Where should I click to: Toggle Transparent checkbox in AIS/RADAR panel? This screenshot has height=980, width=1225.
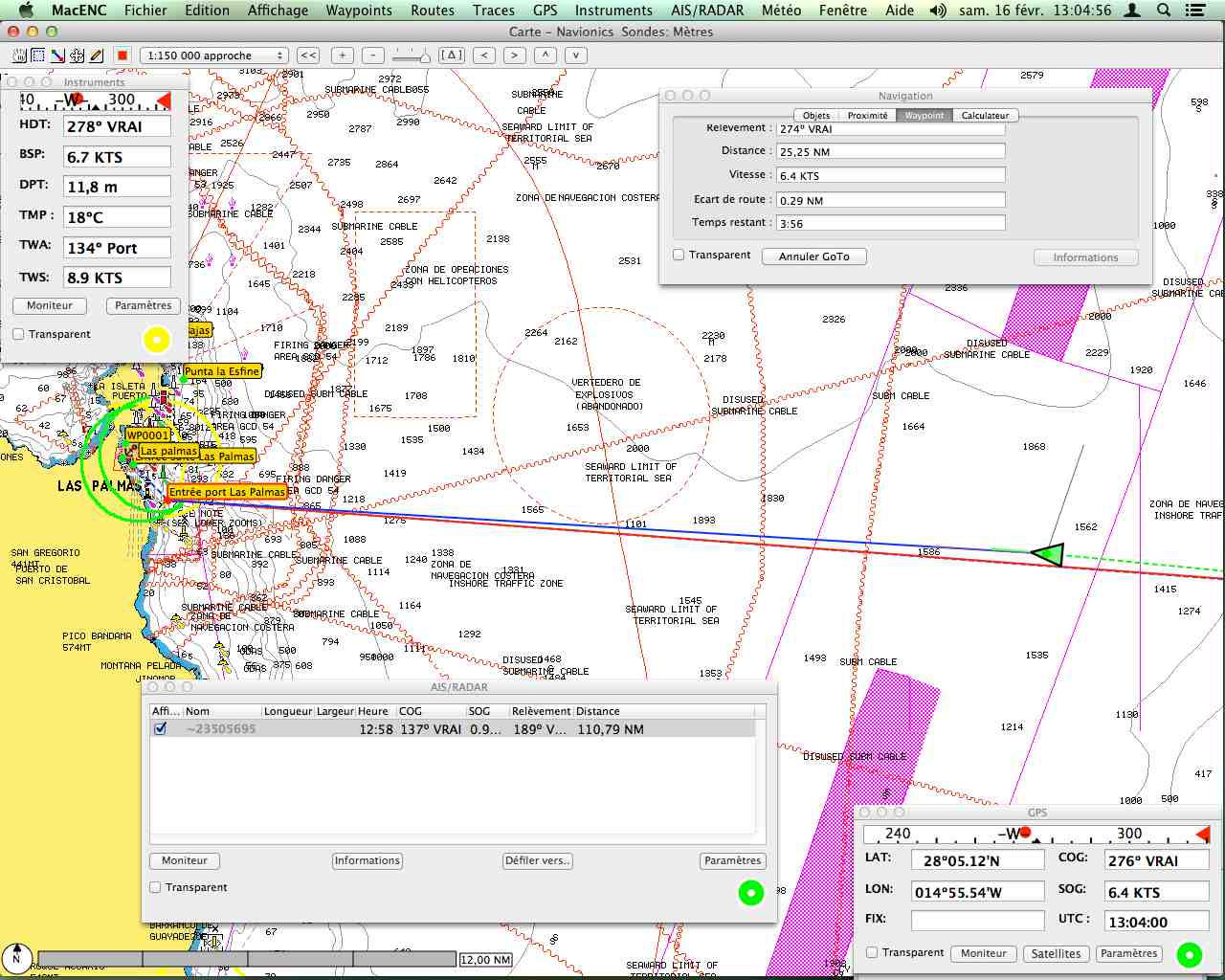(x=155, y=887)
